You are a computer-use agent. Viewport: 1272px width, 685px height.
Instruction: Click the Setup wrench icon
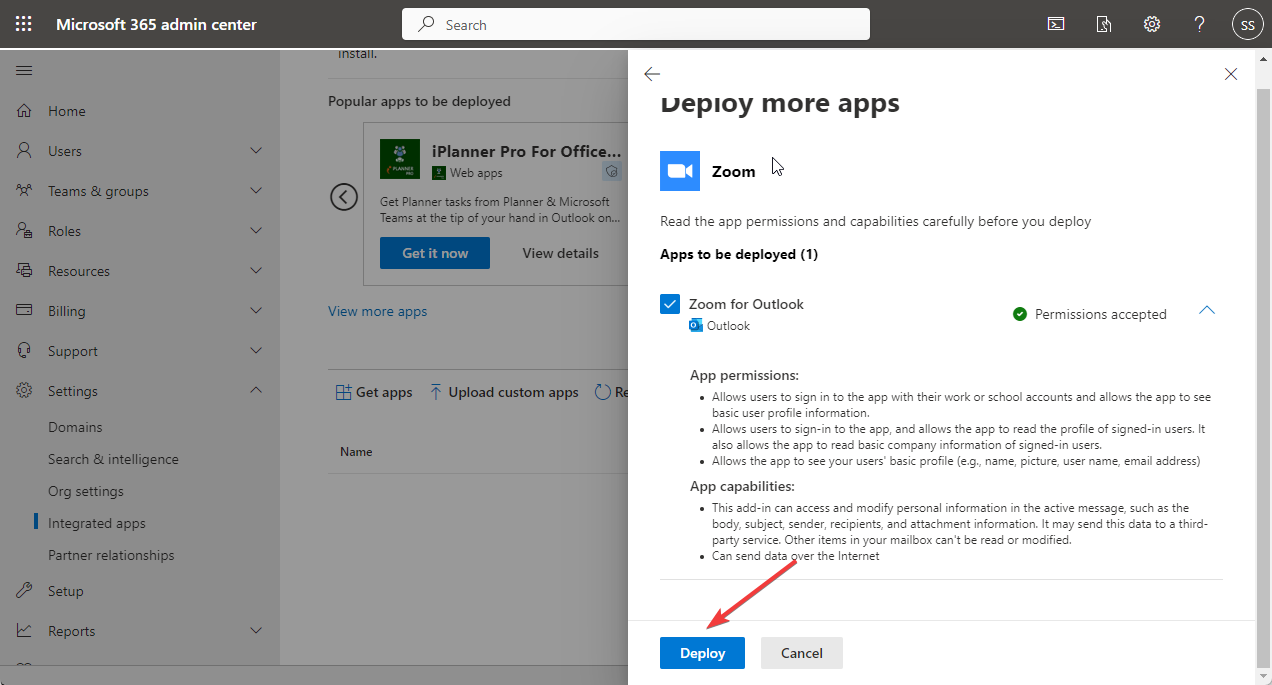tap(25, 591)
